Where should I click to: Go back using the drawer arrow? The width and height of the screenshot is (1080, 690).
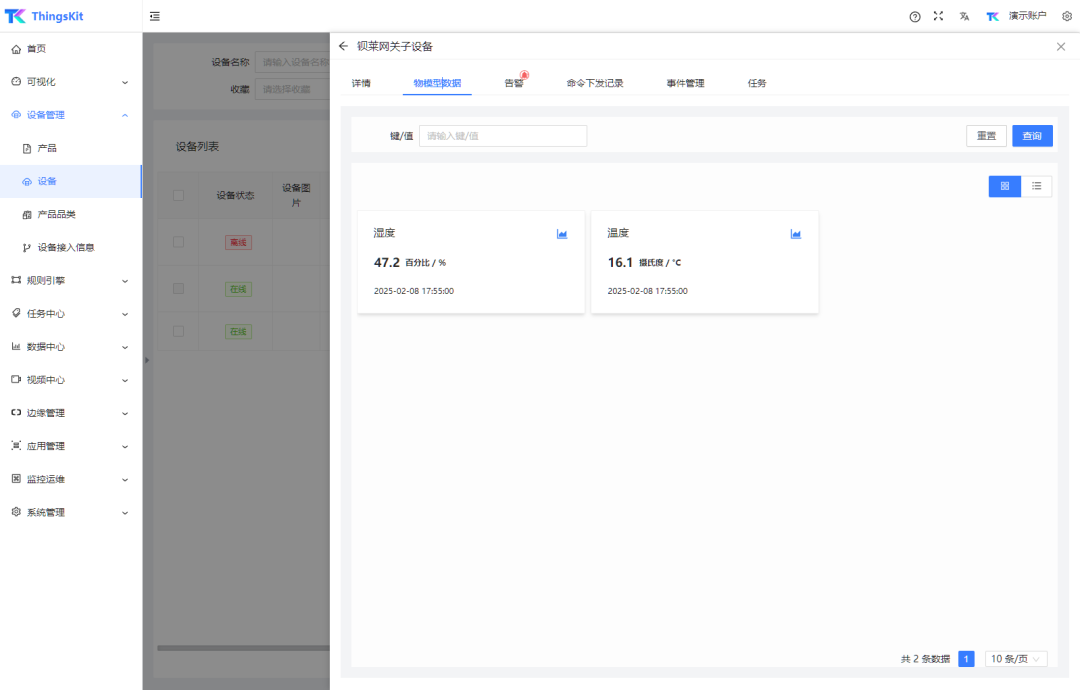(343, 46)
